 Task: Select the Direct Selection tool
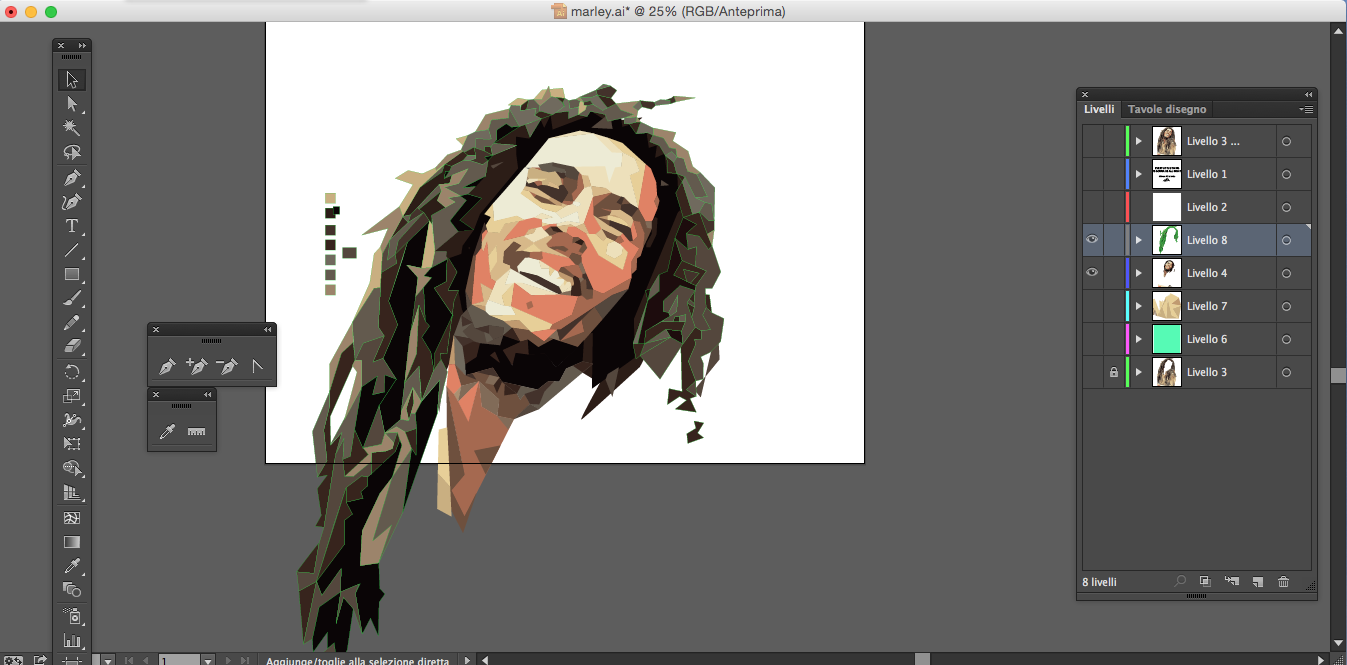tap(72, 104)
